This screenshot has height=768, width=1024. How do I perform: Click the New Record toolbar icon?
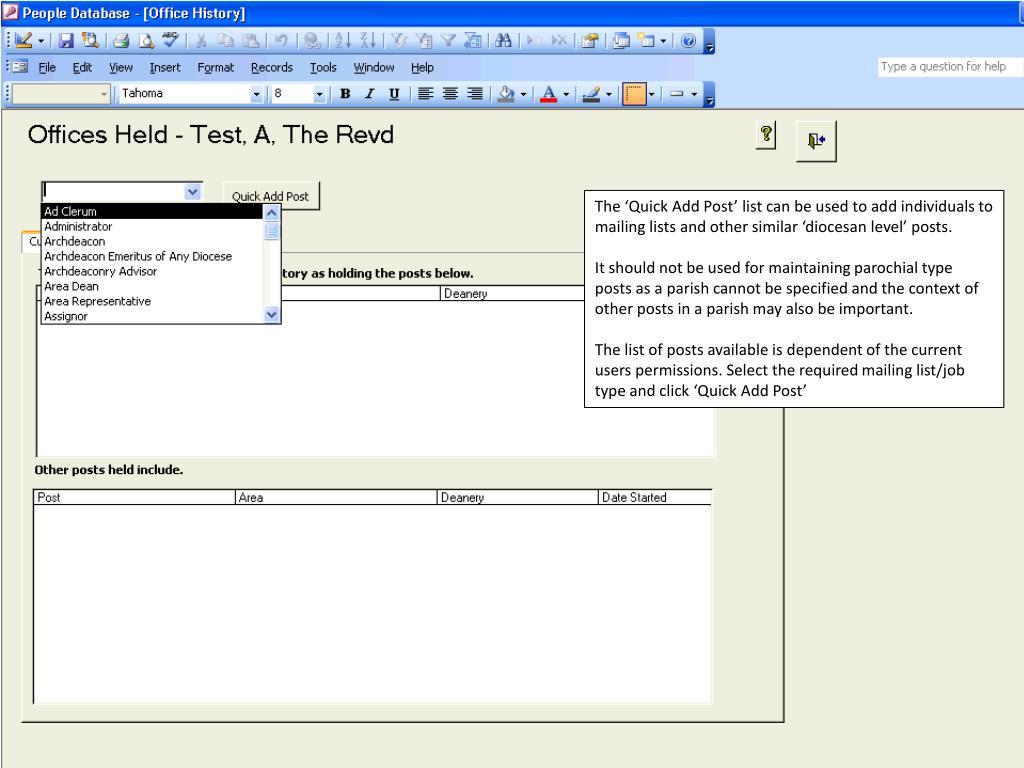534,40
